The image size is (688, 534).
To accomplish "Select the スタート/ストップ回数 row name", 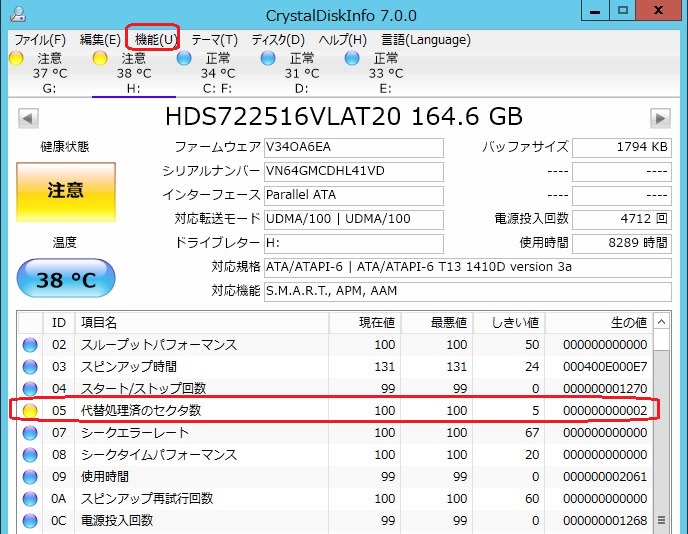I will coord(143,389).
